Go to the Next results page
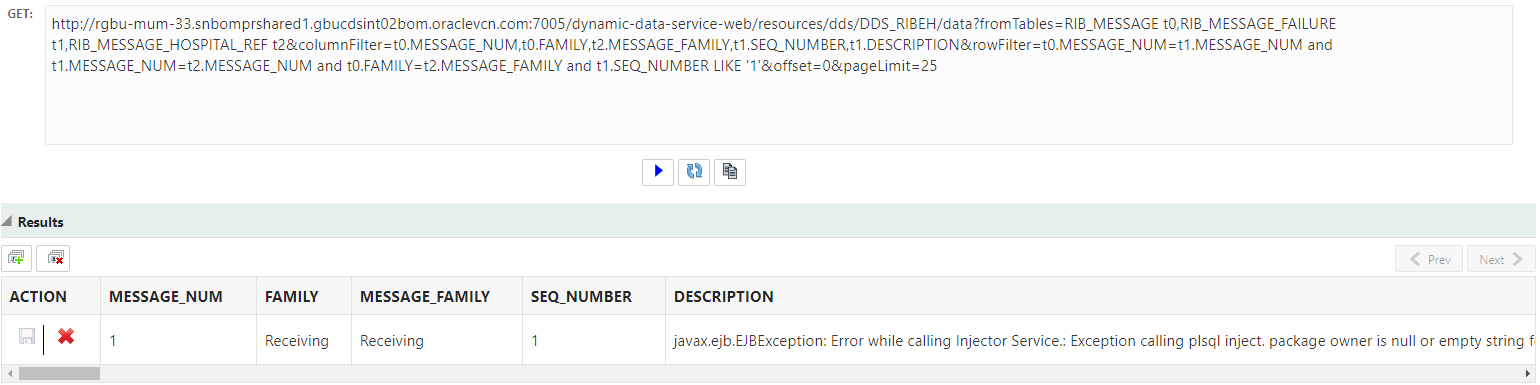1540x385 pixels. (1501, 259)
